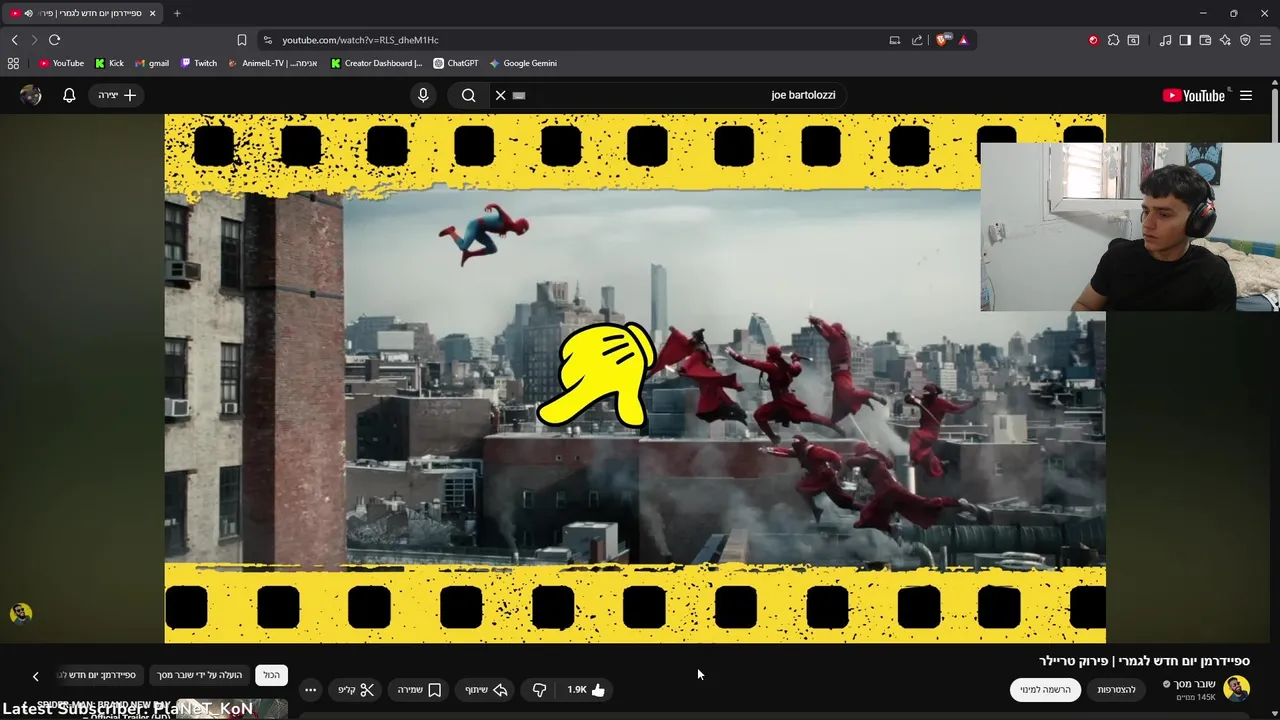This screenshot has height=720, width=1280.
Task: Open the ChatGPT bookmark
Action: click(x=456, y=63)
